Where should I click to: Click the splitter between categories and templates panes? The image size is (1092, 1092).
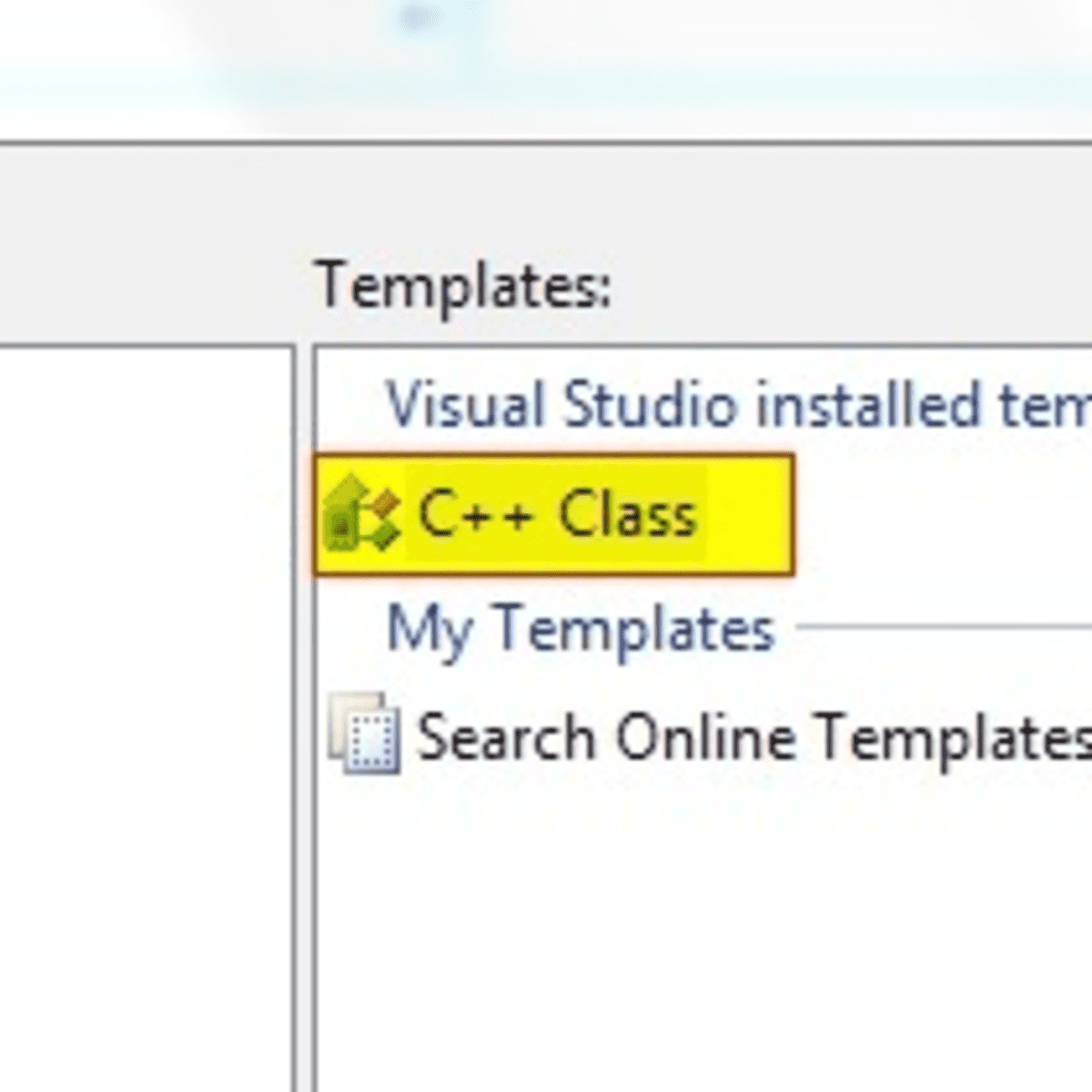(305, 710)
